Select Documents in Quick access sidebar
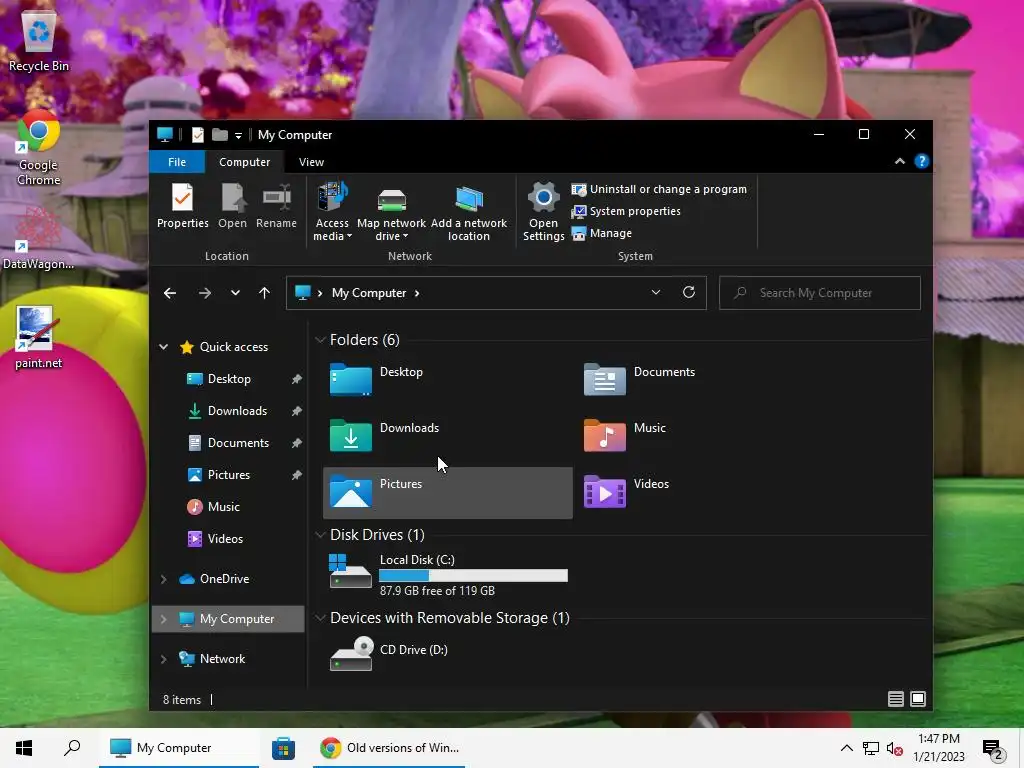 coord(238,443)
